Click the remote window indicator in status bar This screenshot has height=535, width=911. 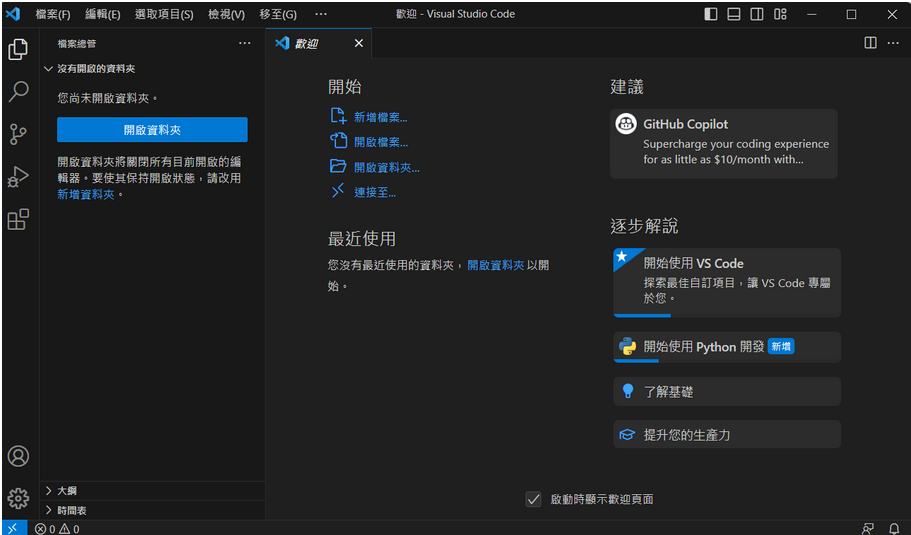13,528
